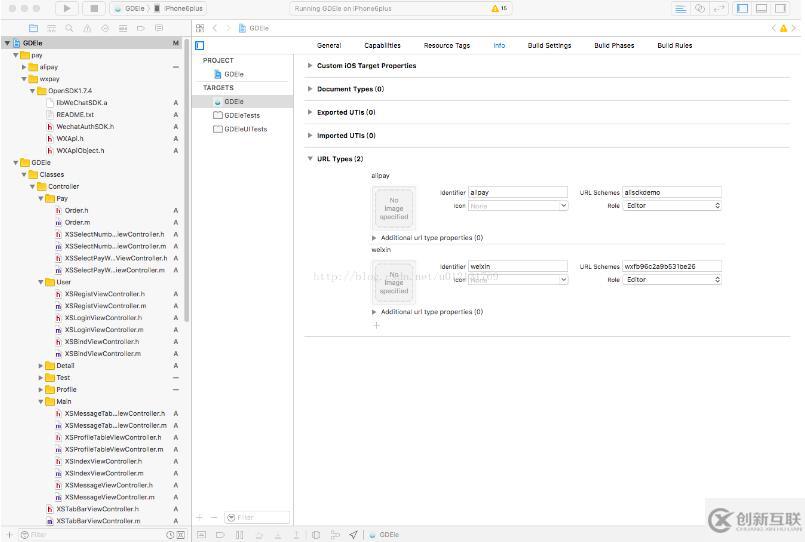
Task: Expand the Detail folder in navigator
Action: (x=41, y=366)
